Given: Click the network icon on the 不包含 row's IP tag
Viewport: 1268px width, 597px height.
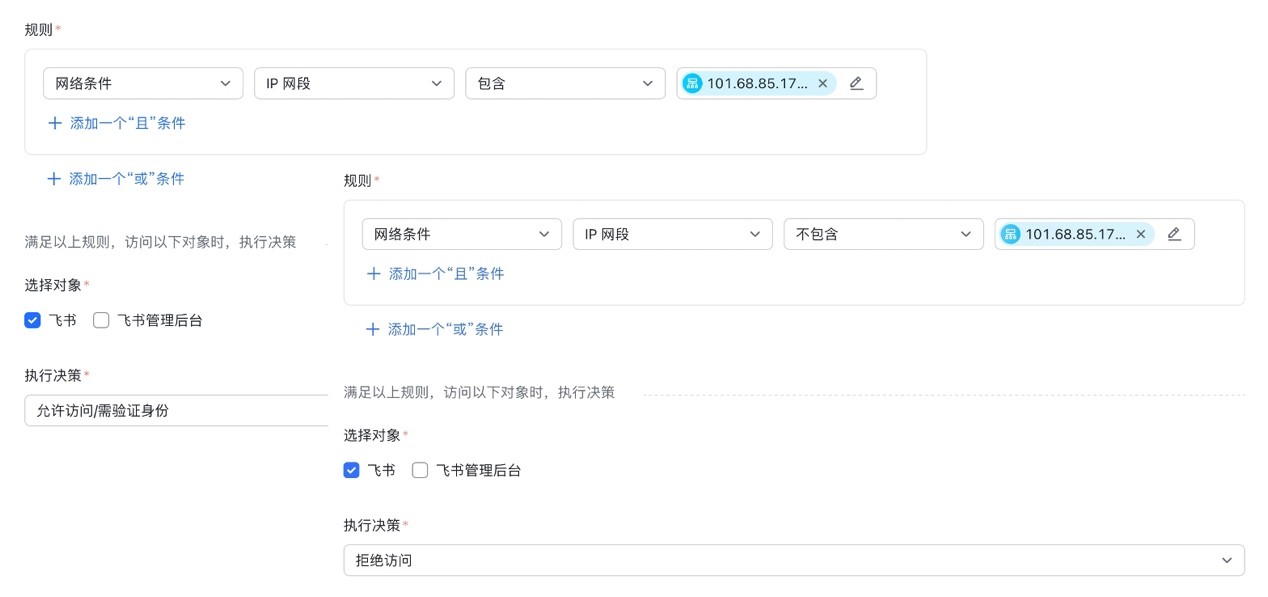Looking at the screenshot, I should (1010, 234).
